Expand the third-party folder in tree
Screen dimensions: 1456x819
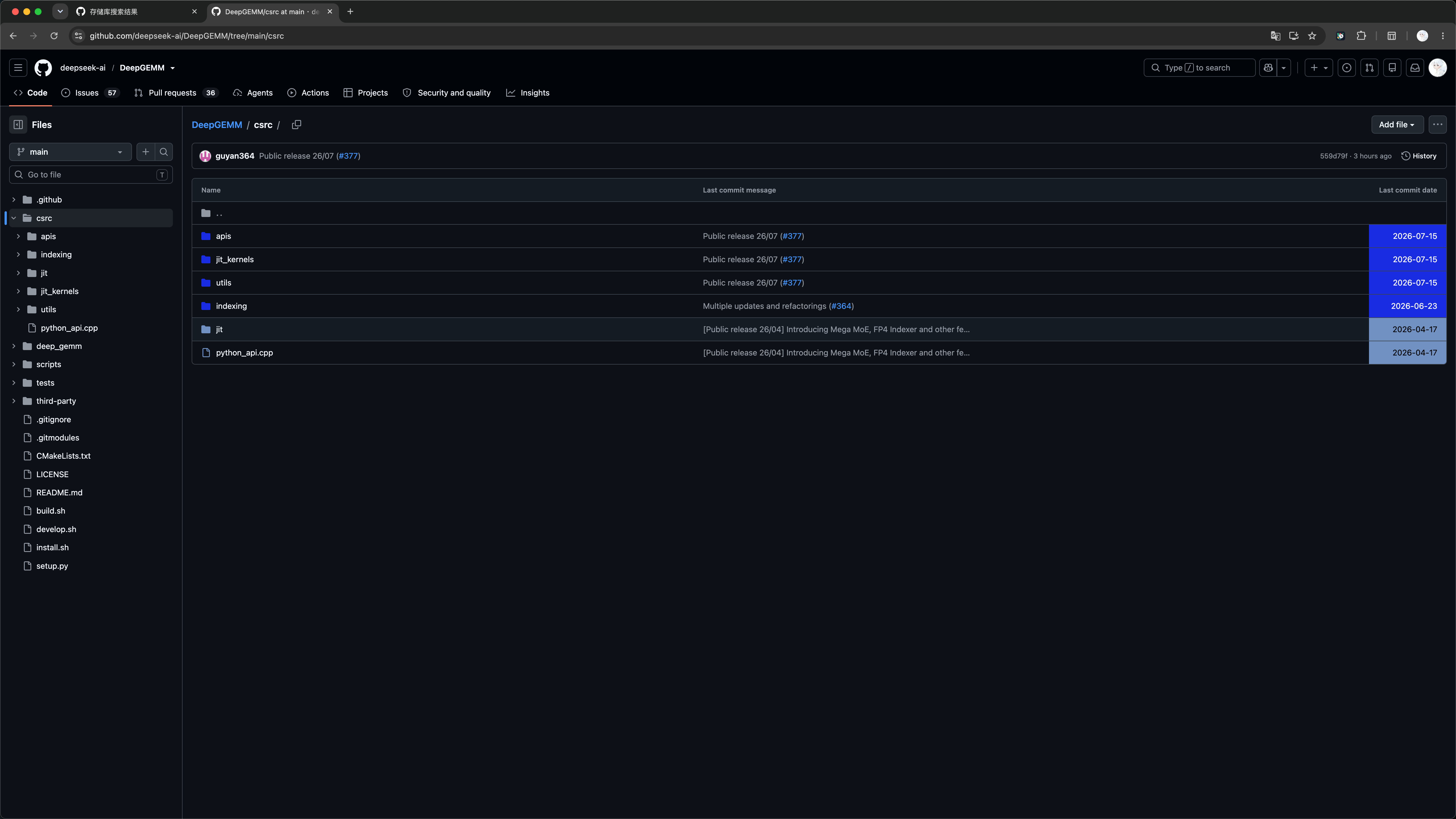point(14,401)
